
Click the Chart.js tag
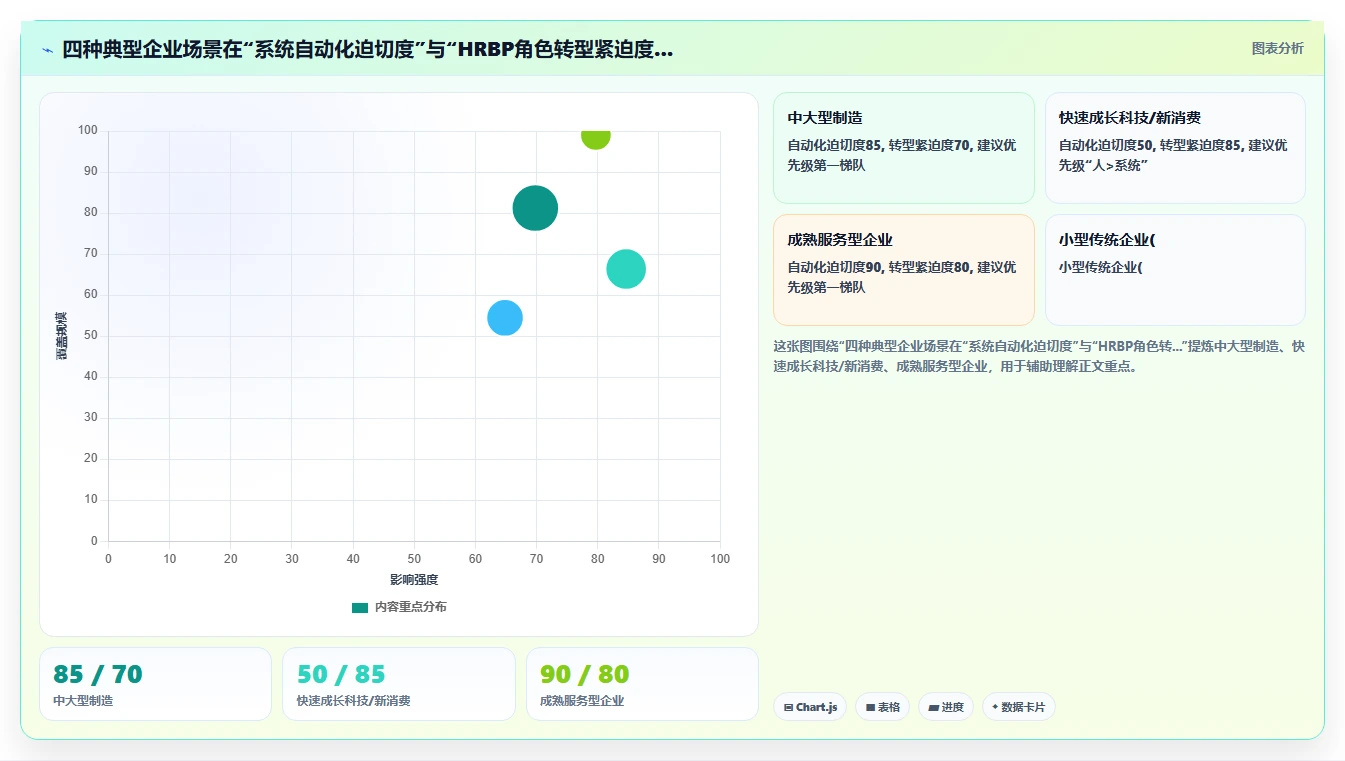810,707
